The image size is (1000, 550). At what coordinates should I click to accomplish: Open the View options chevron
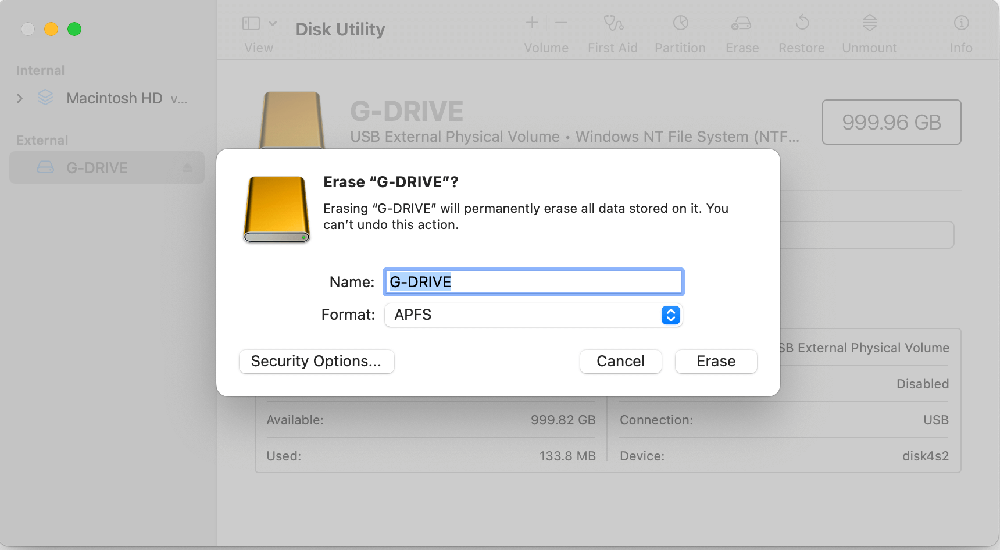click(273, 24)
